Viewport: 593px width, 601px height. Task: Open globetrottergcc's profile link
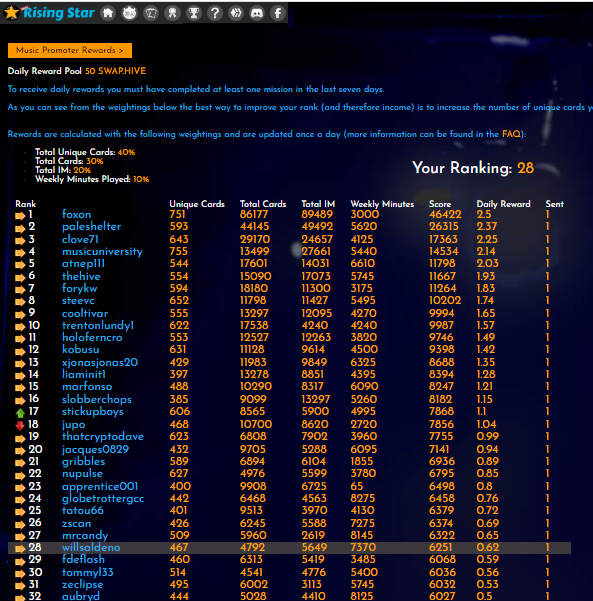[103, 499]
